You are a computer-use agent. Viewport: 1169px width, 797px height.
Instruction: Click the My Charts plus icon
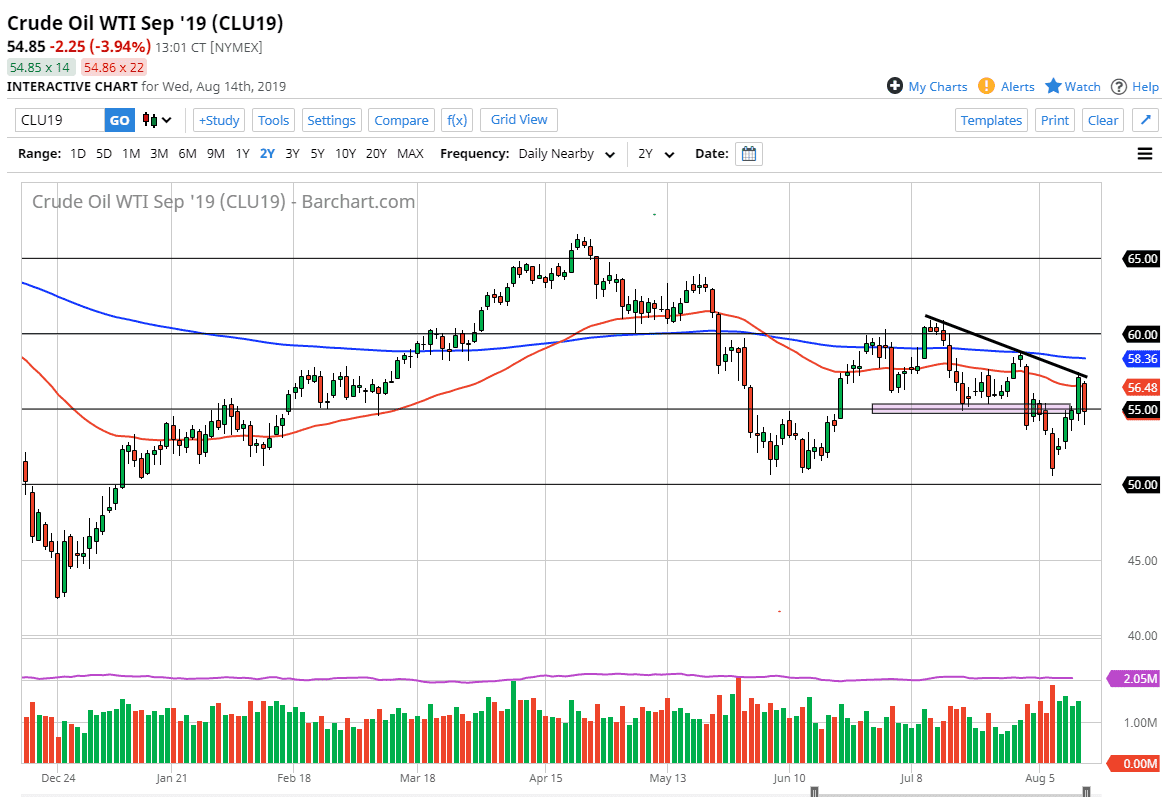pos(894,86)
